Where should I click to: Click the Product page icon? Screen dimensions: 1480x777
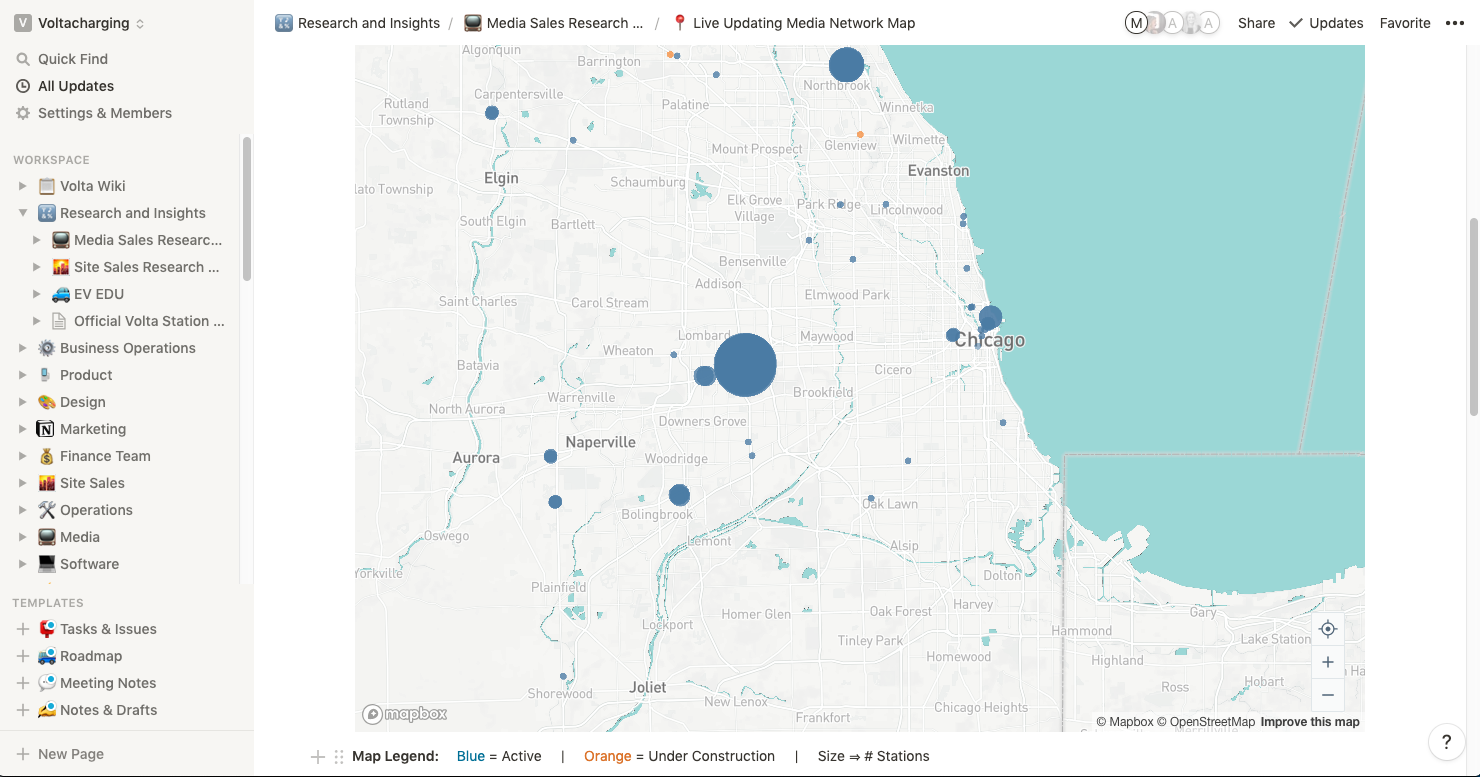[46, 375]
